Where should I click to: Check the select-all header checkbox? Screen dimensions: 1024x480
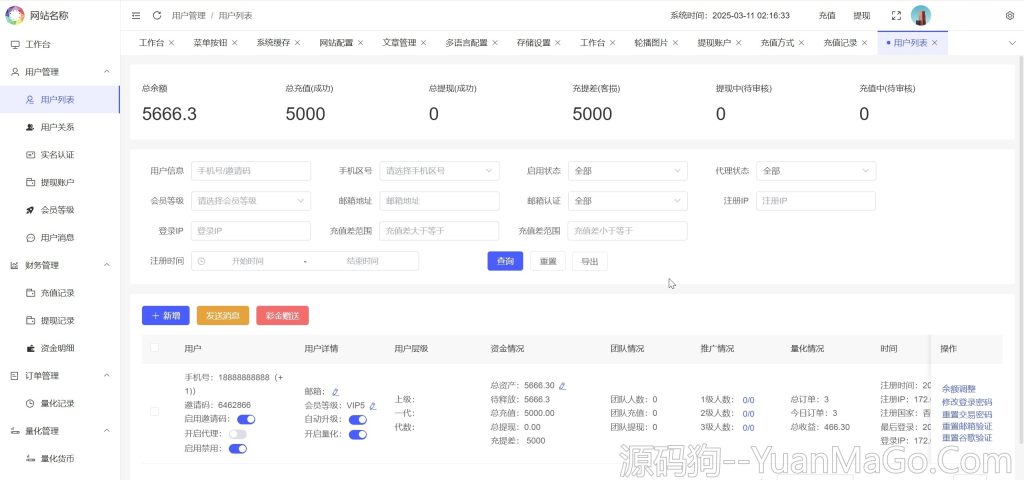coord(154,348)
